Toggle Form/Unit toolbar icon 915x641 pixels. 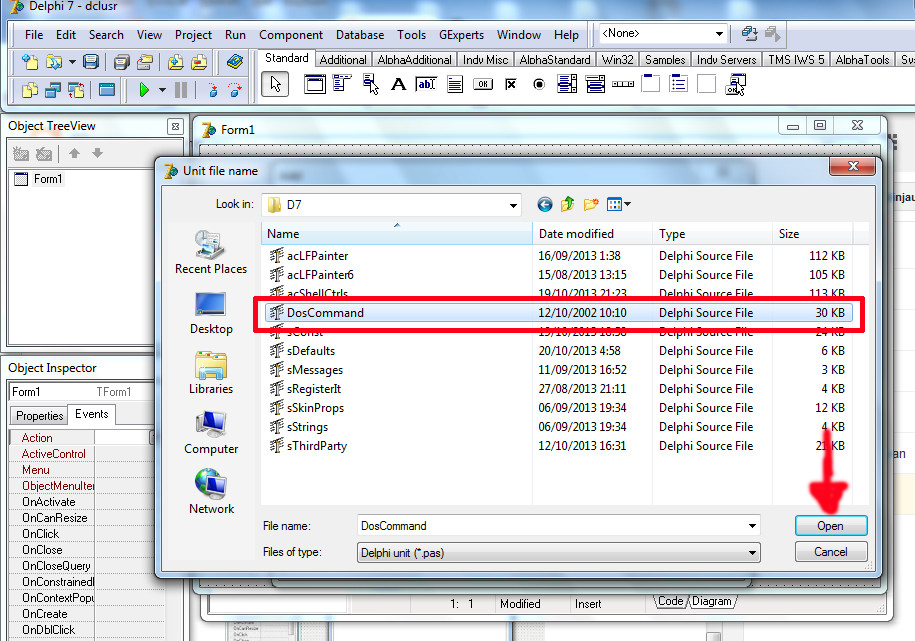76,90
